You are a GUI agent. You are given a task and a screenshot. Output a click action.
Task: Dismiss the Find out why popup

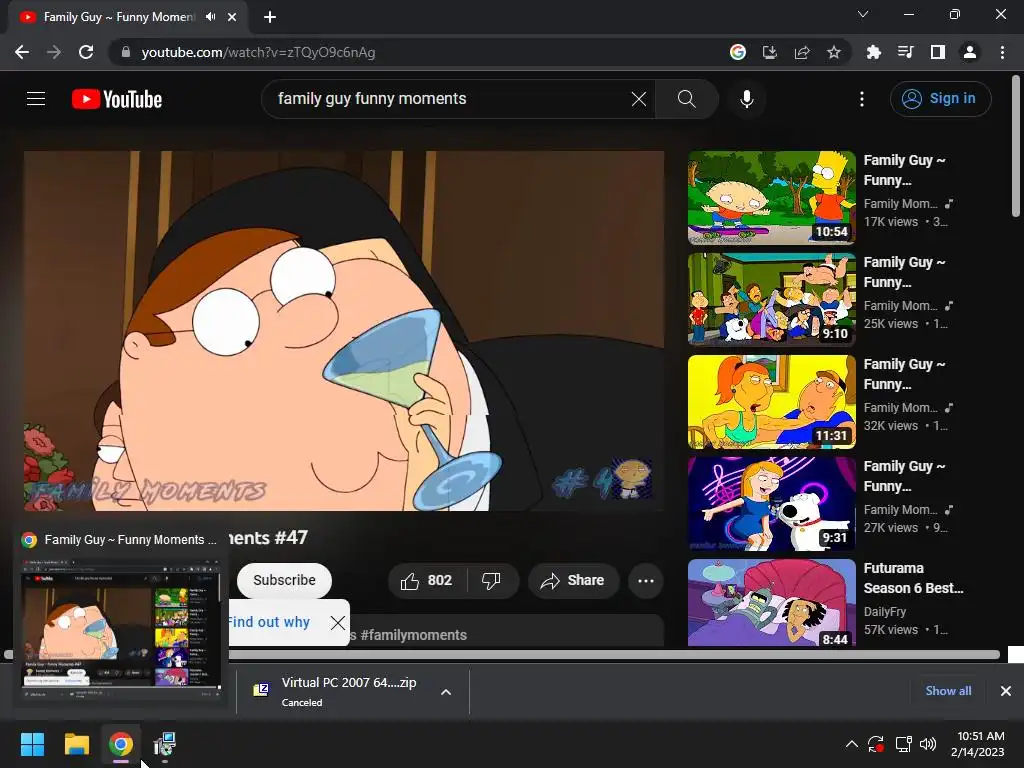[338, 622]
